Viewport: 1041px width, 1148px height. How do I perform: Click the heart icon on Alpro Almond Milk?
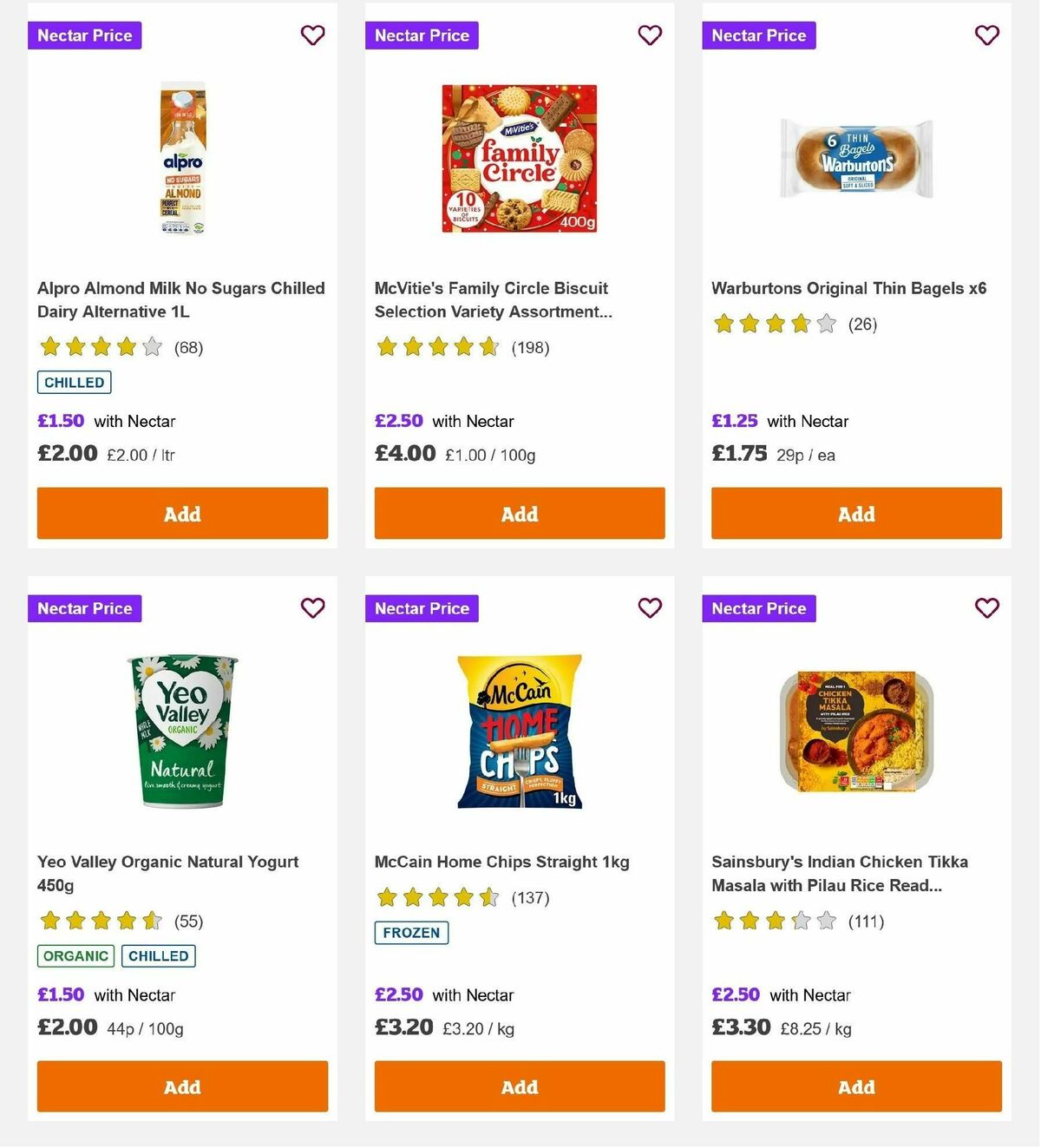click(x=312, y=36)
